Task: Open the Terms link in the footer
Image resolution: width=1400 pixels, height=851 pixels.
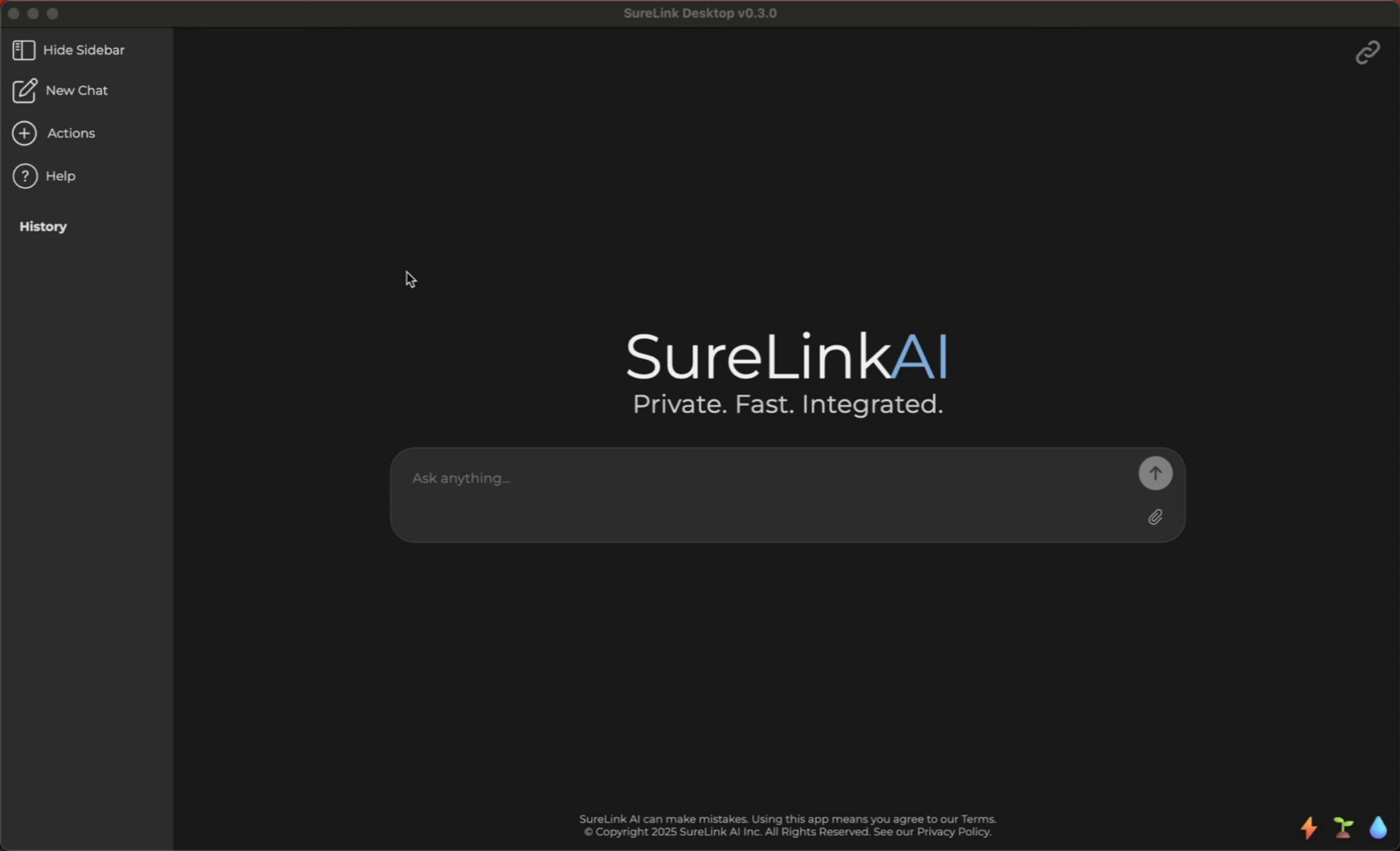Action: click(978, 819)
